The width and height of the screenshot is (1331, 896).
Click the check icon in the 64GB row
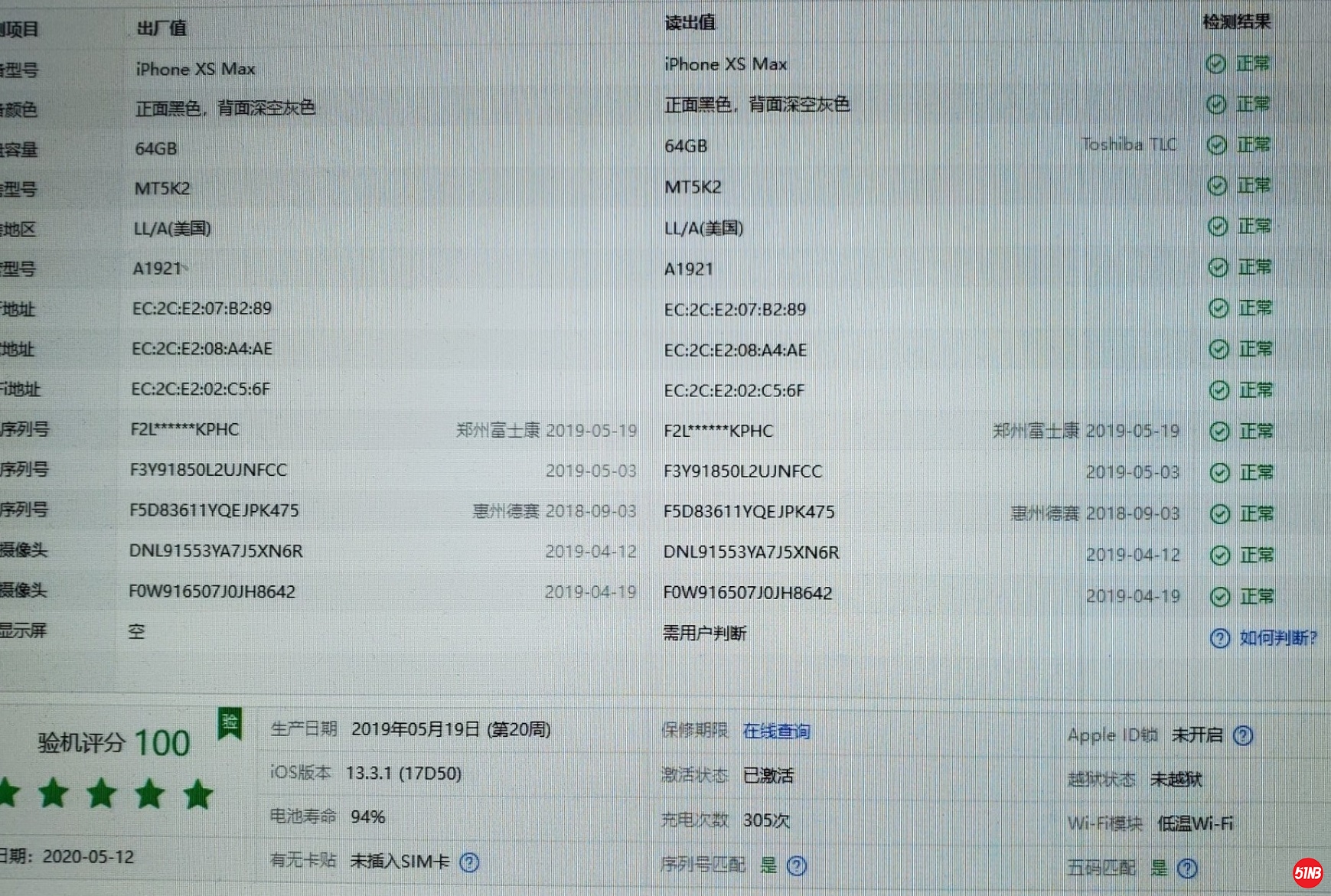[x=1217, y=145]
